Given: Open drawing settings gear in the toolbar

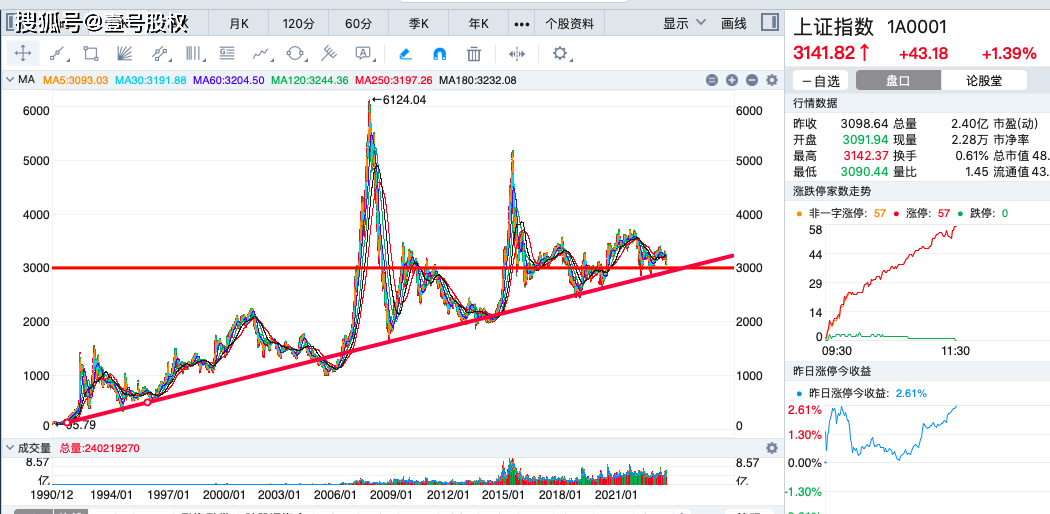Looking at the screenshot, I should tap(560, 54).
